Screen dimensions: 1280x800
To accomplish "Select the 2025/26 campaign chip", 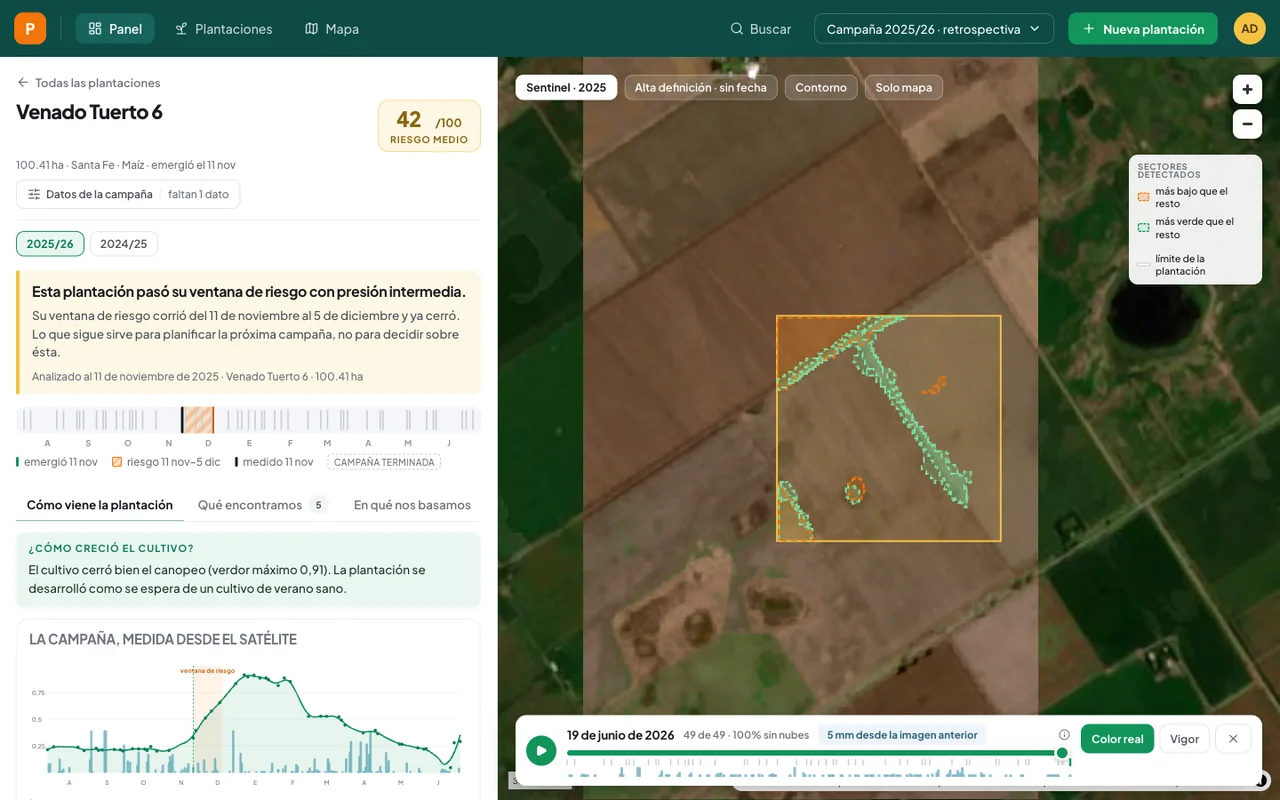I will (x=50, y=244).
